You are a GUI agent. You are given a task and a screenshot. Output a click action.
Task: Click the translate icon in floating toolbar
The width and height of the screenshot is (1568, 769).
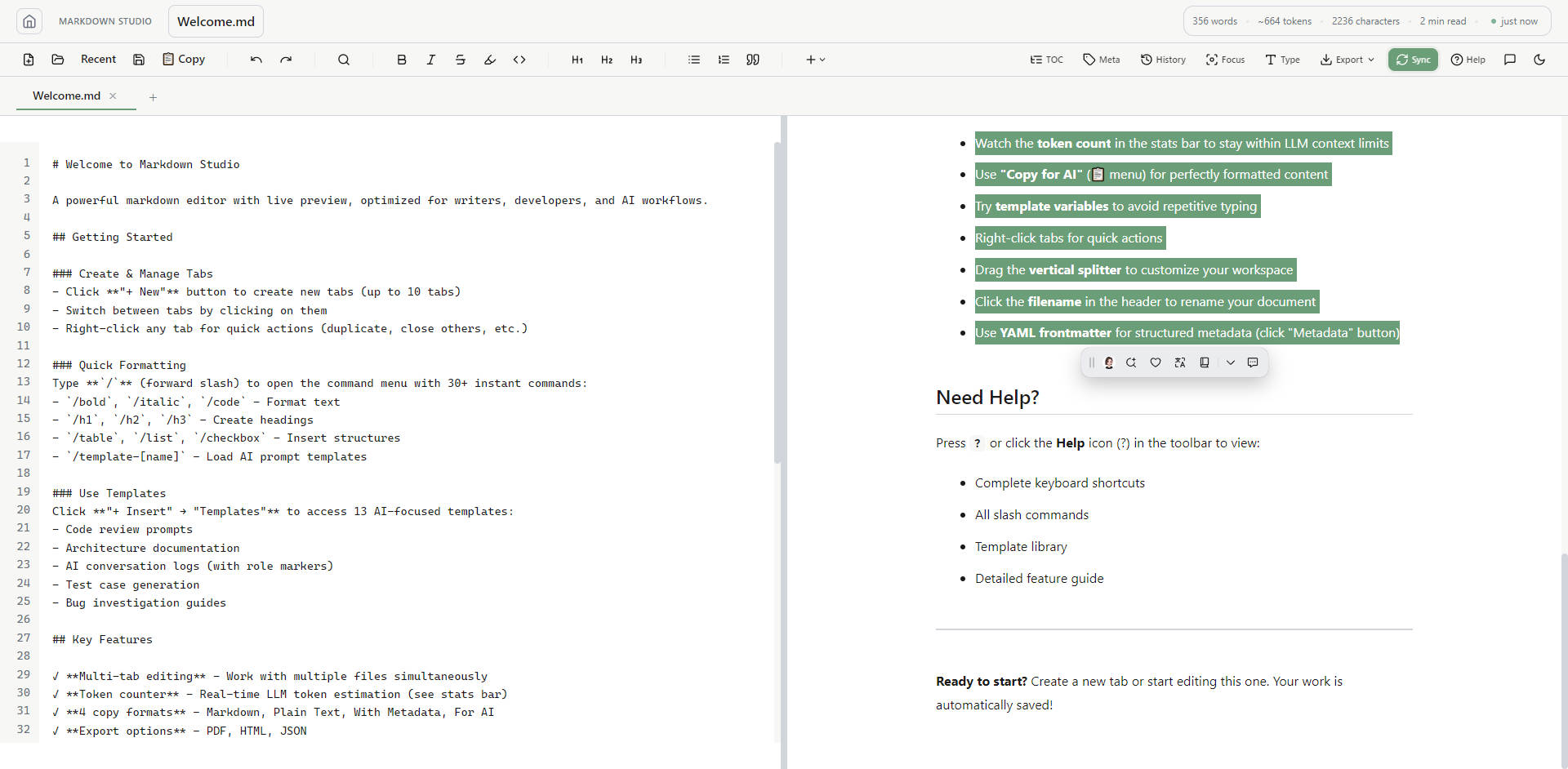(x=1179, y=362)
